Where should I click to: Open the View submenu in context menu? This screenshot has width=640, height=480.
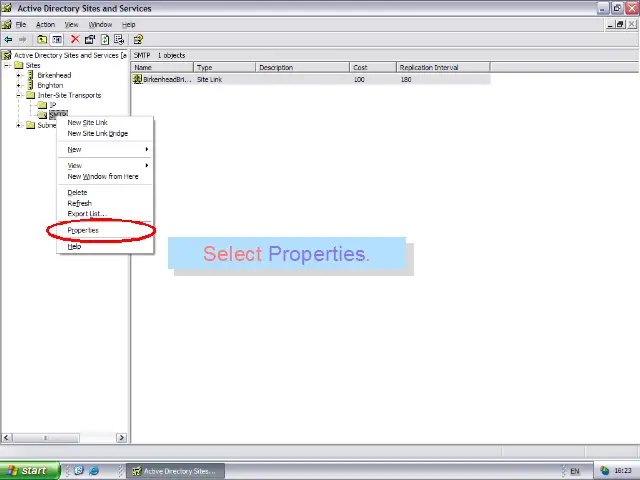tap(105, 165)
